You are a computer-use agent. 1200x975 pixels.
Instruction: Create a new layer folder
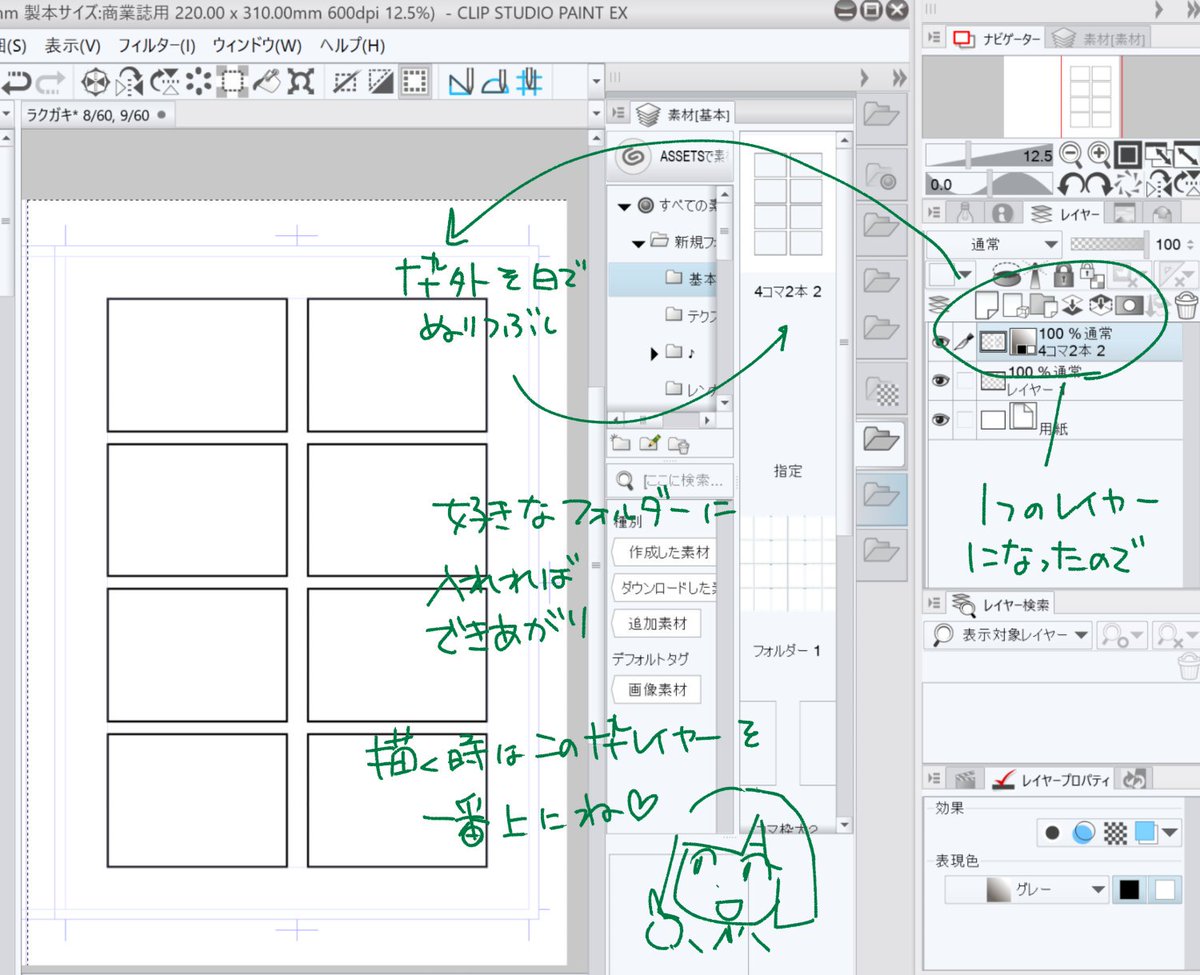tap(1042, 305)
